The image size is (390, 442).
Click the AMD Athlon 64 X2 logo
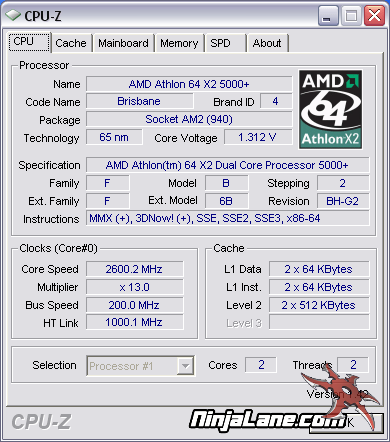click(330, 110)
